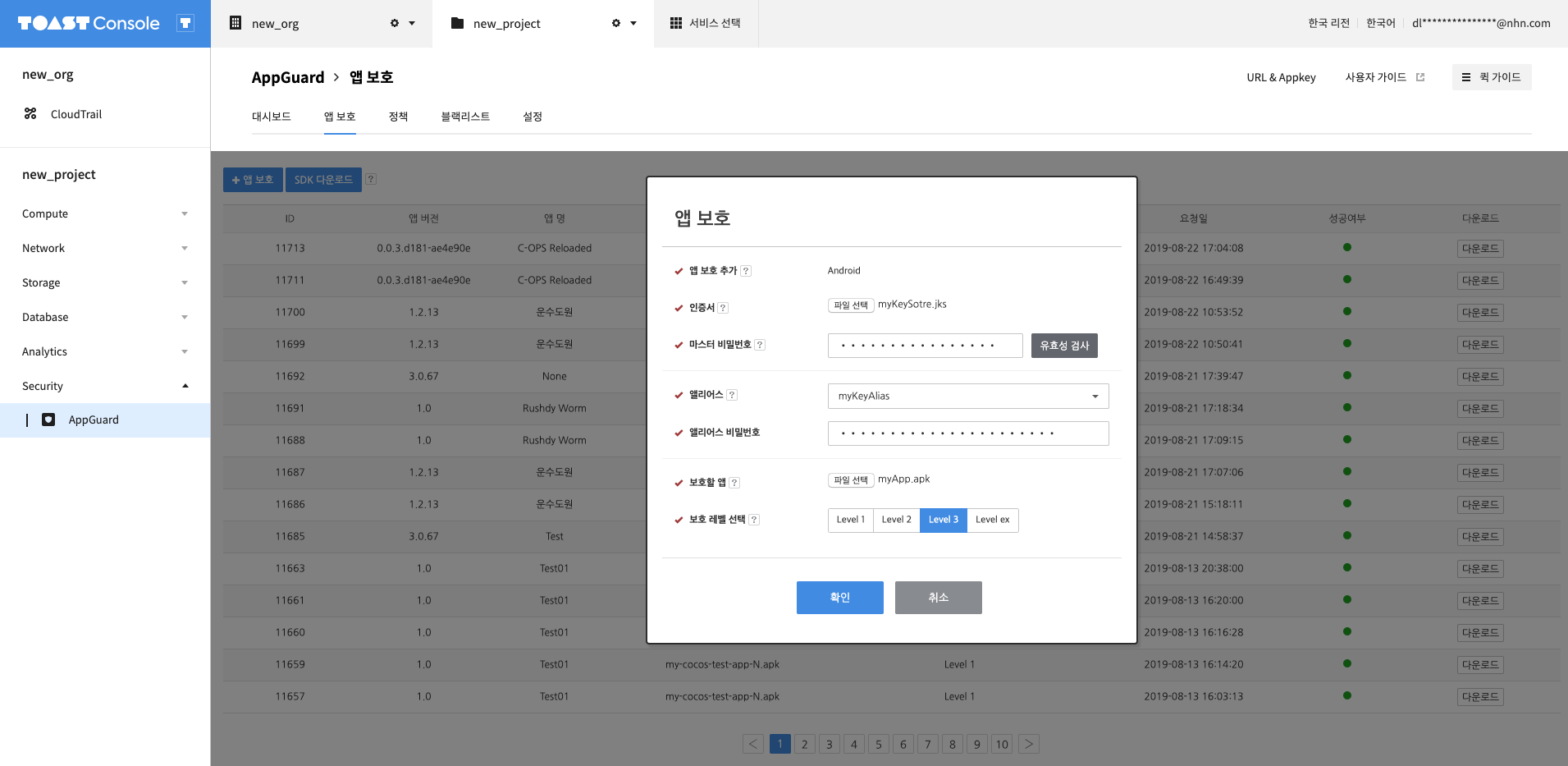Open 서비스 선택 menu
The image size is (1568, 766).
706,23
